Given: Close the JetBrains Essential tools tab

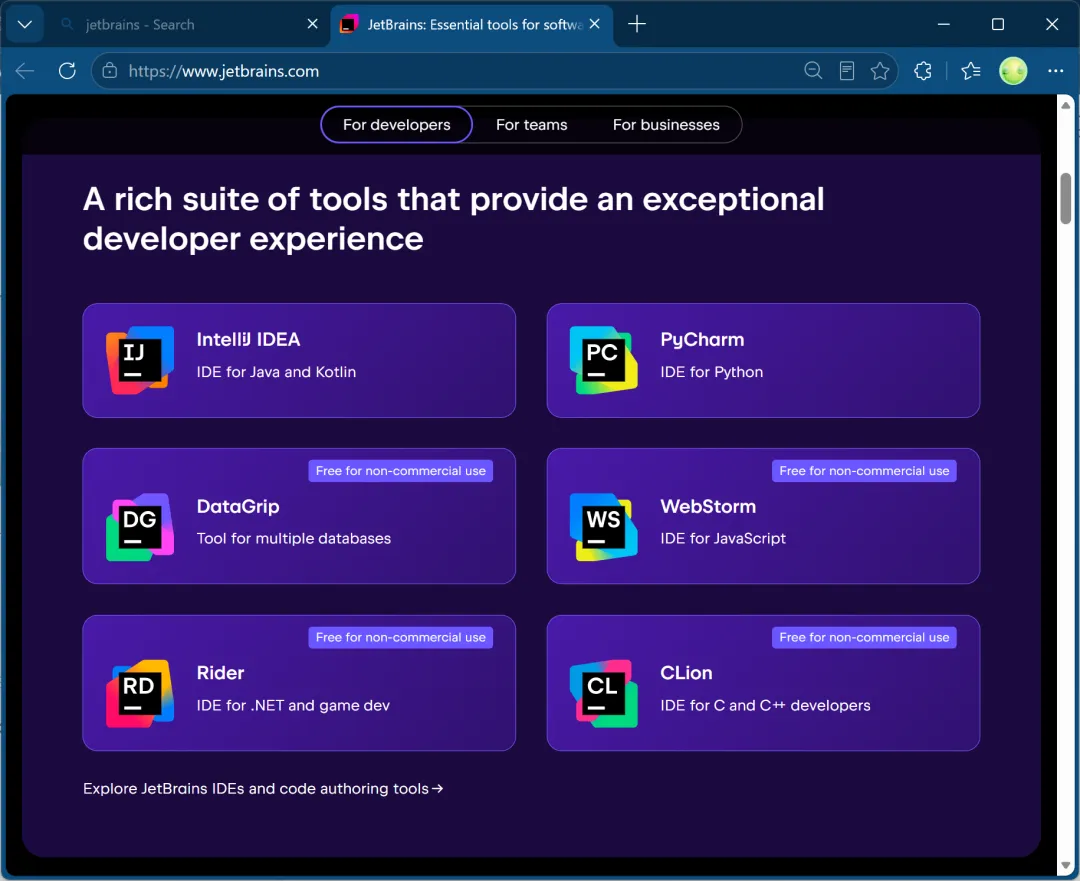Looking at the screenshot, I should point(595,24).
